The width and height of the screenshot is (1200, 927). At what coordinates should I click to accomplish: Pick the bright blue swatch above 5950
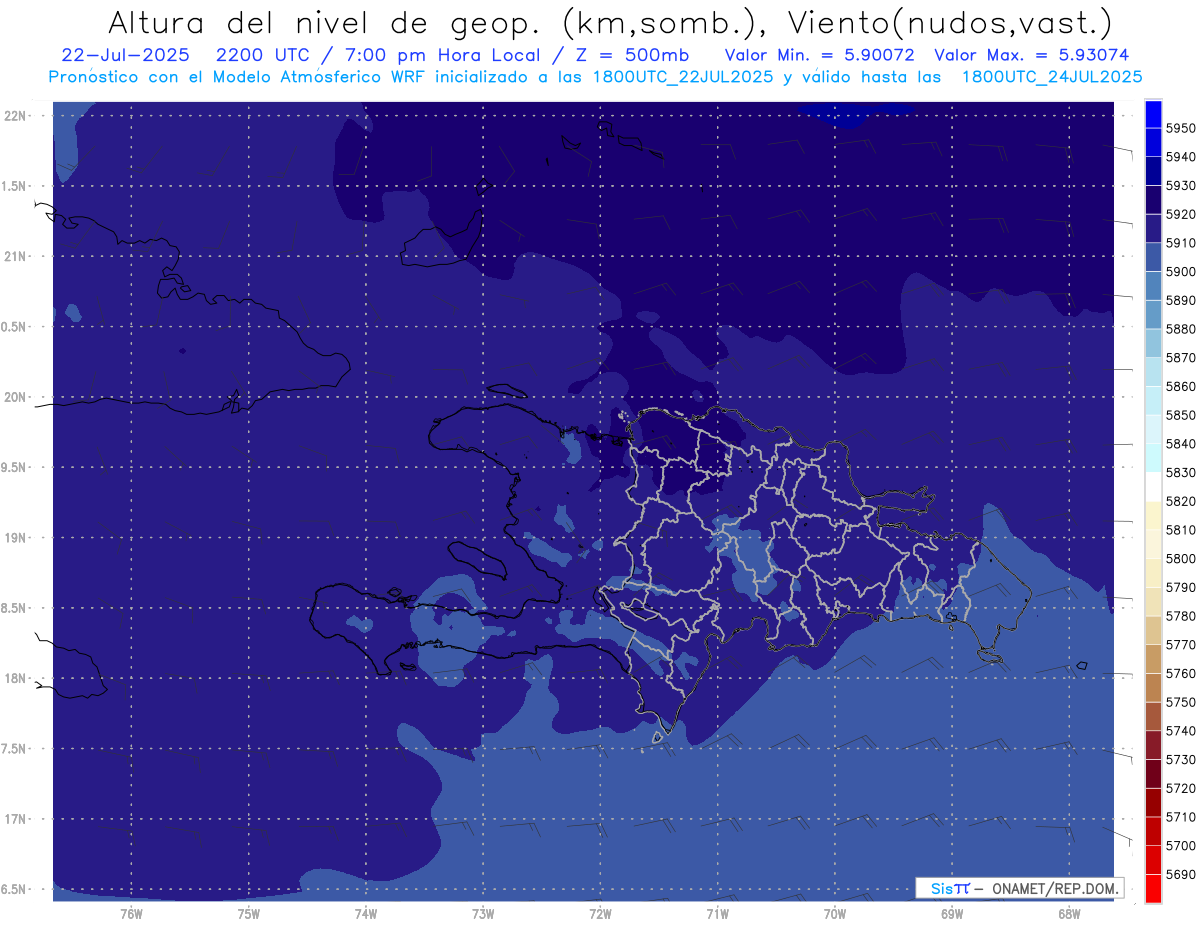(1153, 114)
